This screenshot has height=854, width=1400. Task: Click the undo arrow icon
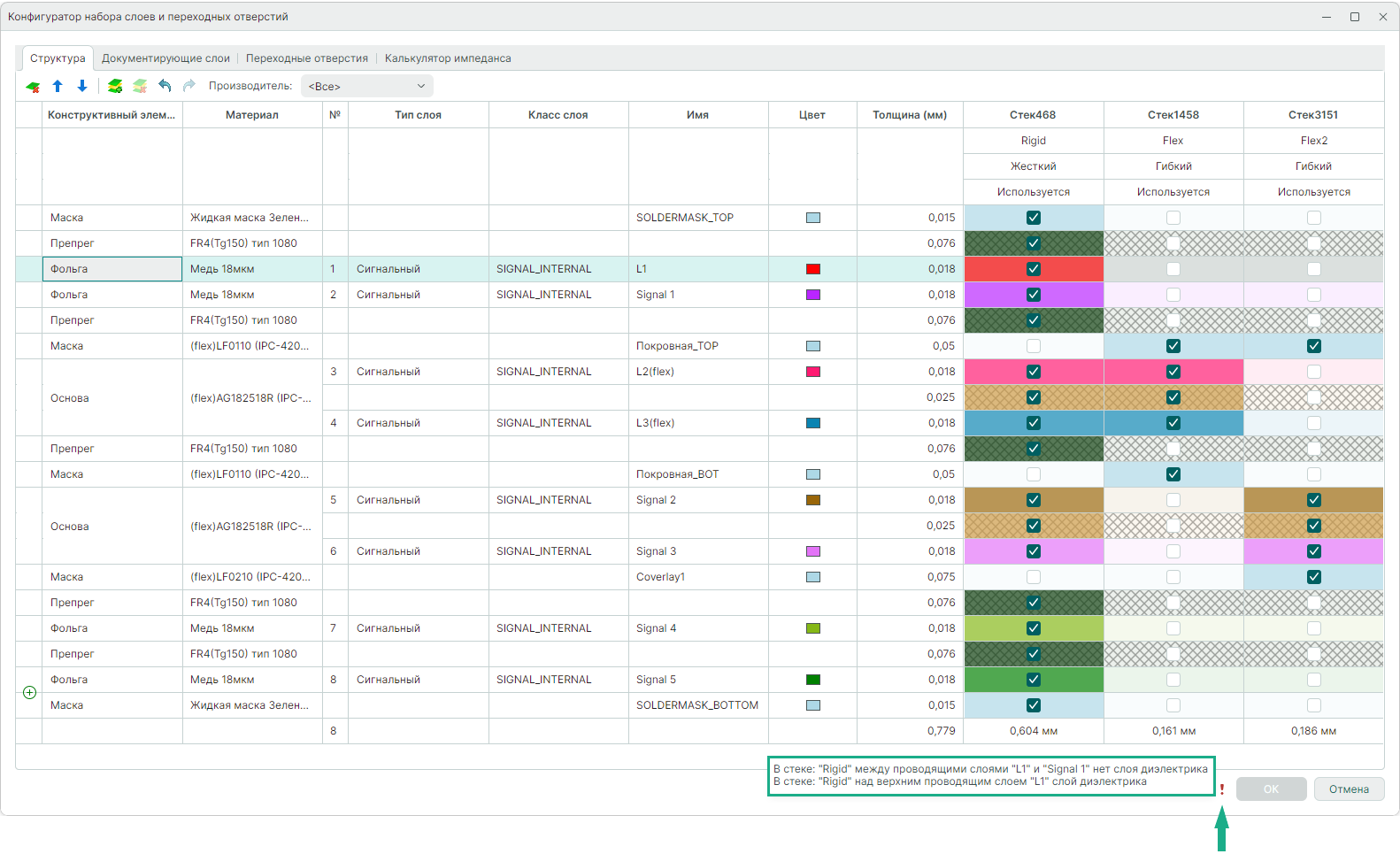(x=165, y=86)
